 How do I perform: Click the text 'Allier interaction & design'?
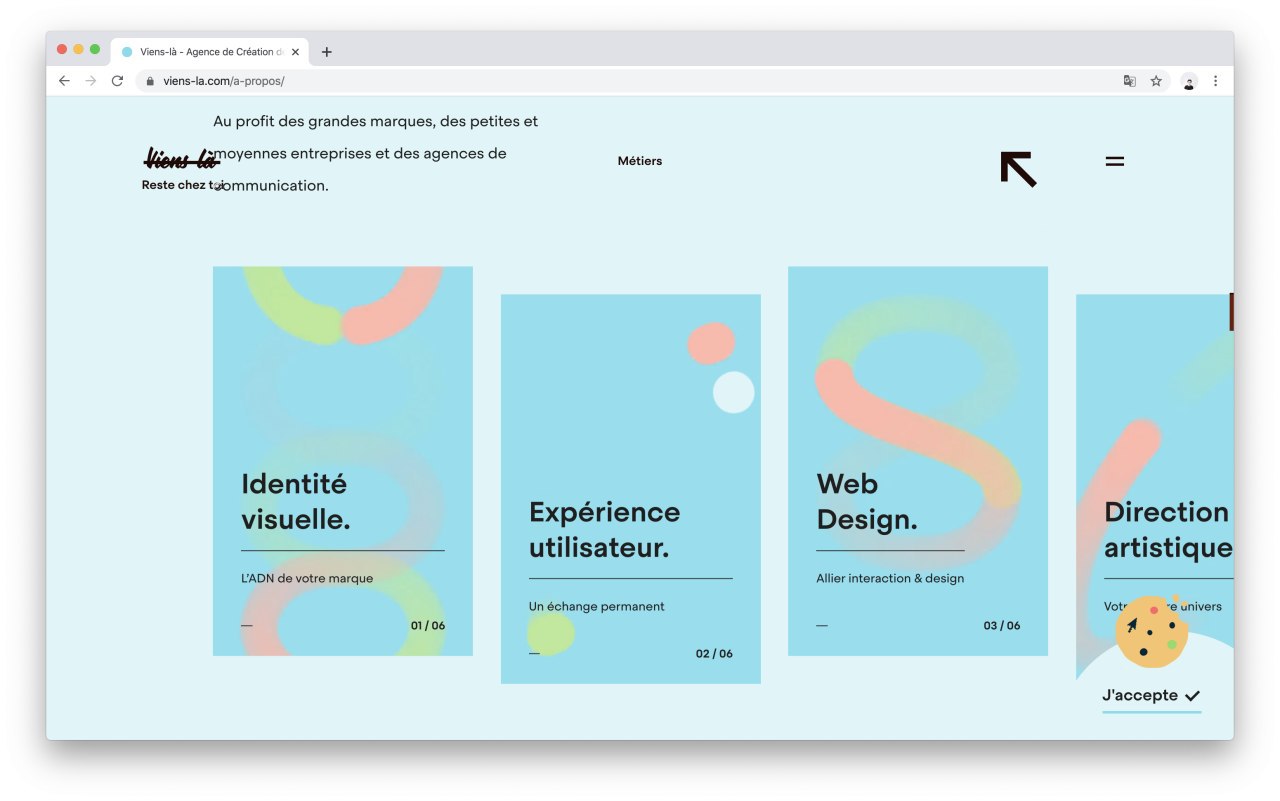click(x=890, y=578)
